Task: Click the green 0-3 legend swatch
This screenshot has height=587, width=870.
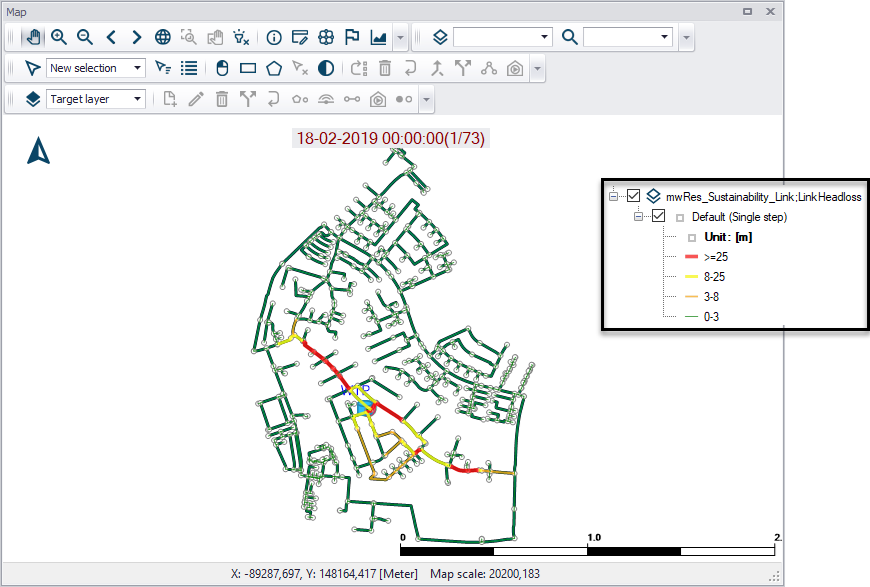Action: pos(691,316)
